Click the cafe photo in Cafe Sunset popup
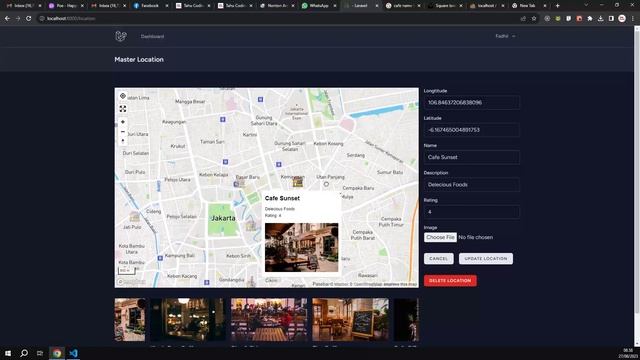Viewport: 640px width, 360px height. [x=301, y=247]
